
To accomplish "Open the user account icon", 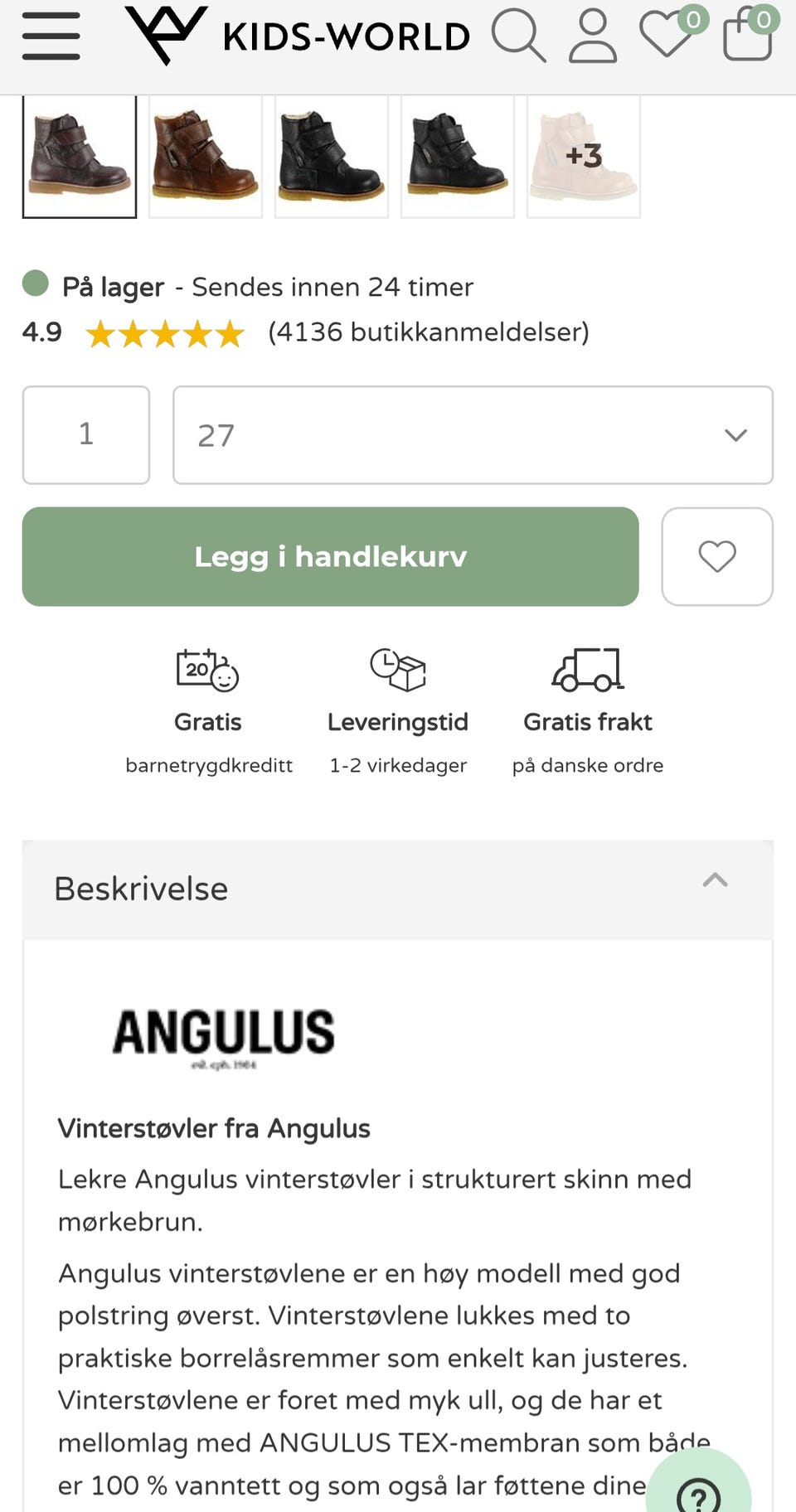I will 590,36.
